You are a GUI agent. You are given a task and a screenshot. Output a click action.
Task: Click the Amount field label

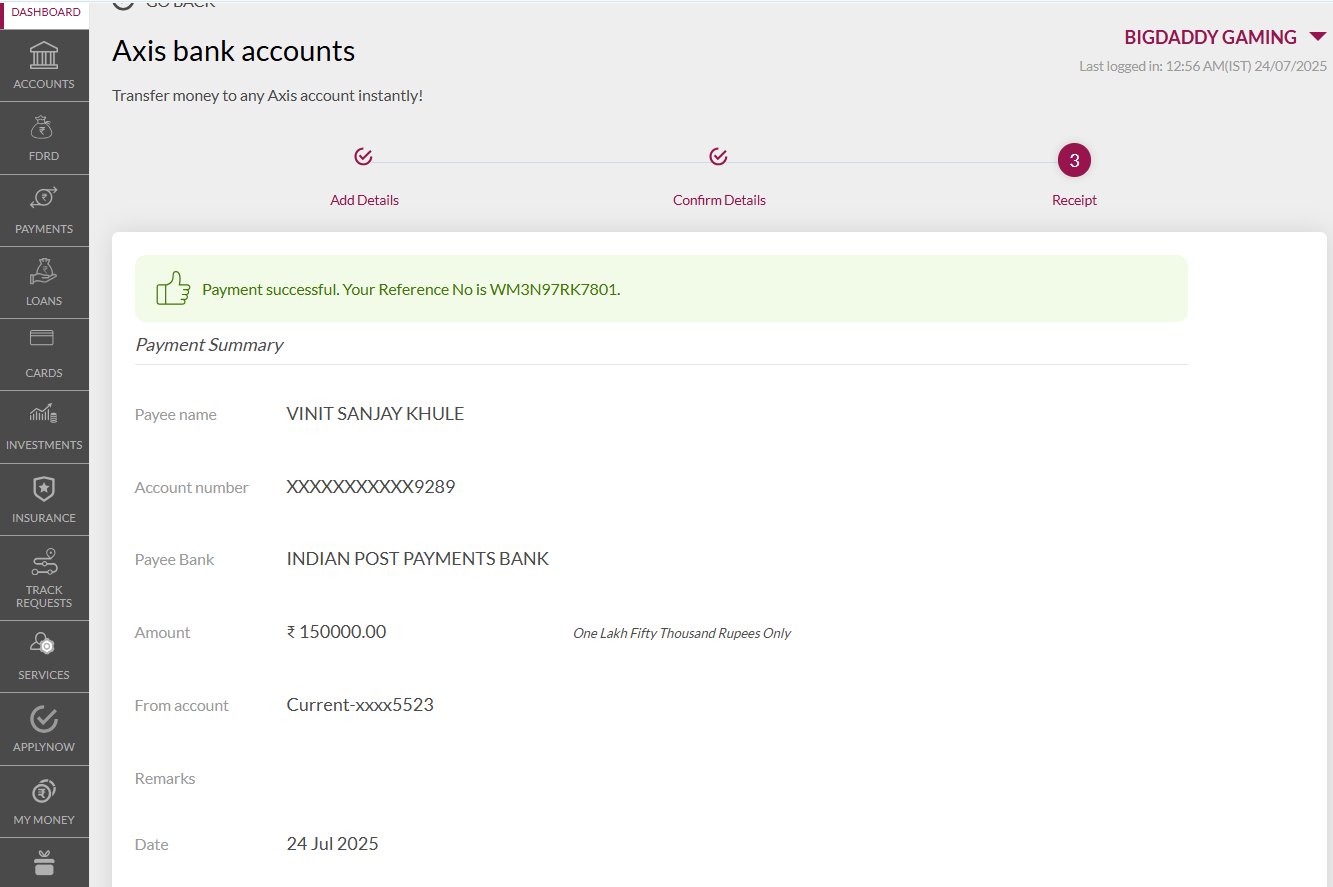point(162,633)
